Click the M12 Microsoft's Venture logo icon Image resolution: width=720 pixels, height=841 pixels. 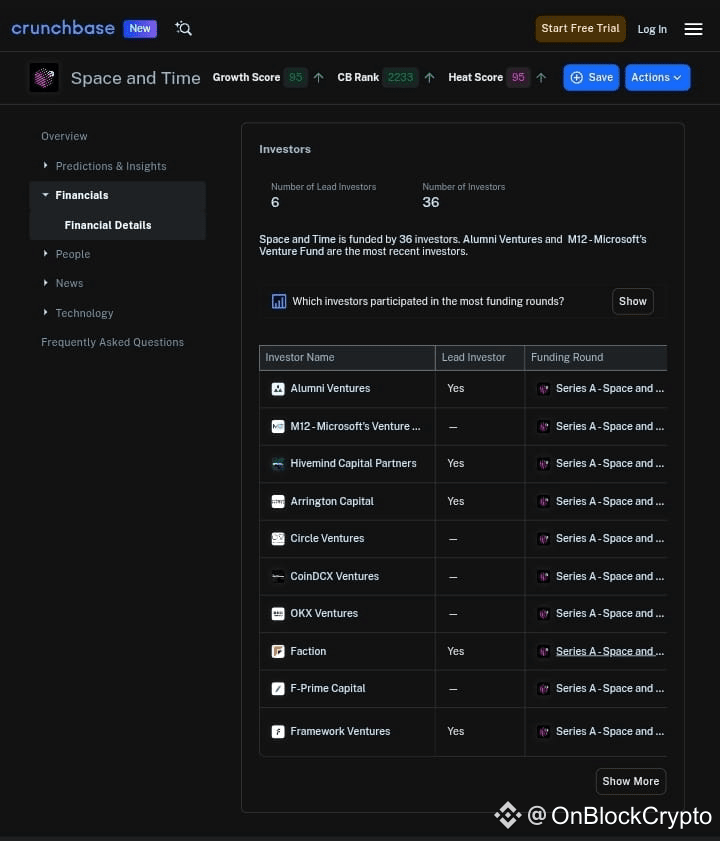pos(278,426)
